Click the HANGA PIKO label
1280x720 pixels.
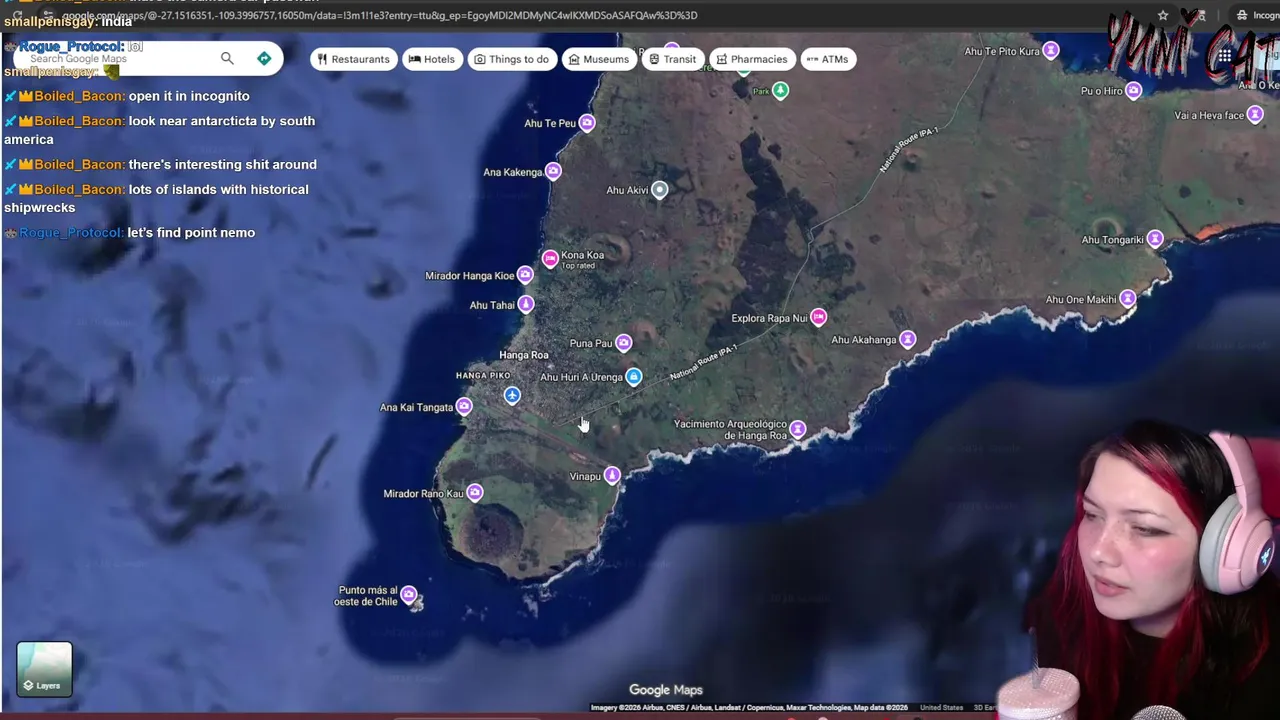point(483,375)
